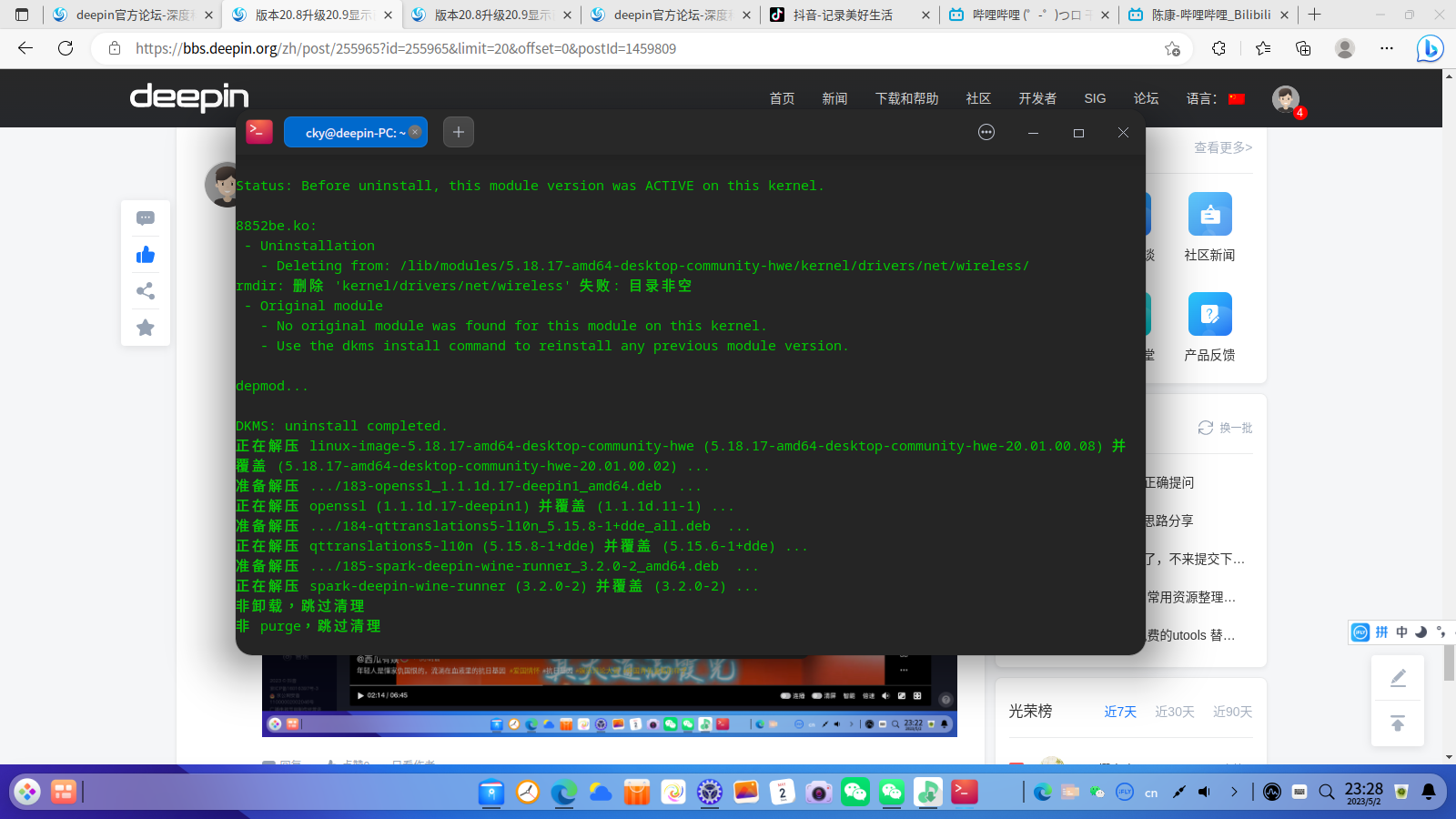Switch input method language in the floating input bar
Screen dimensions: 1456x819
[x=1401, y=632]
